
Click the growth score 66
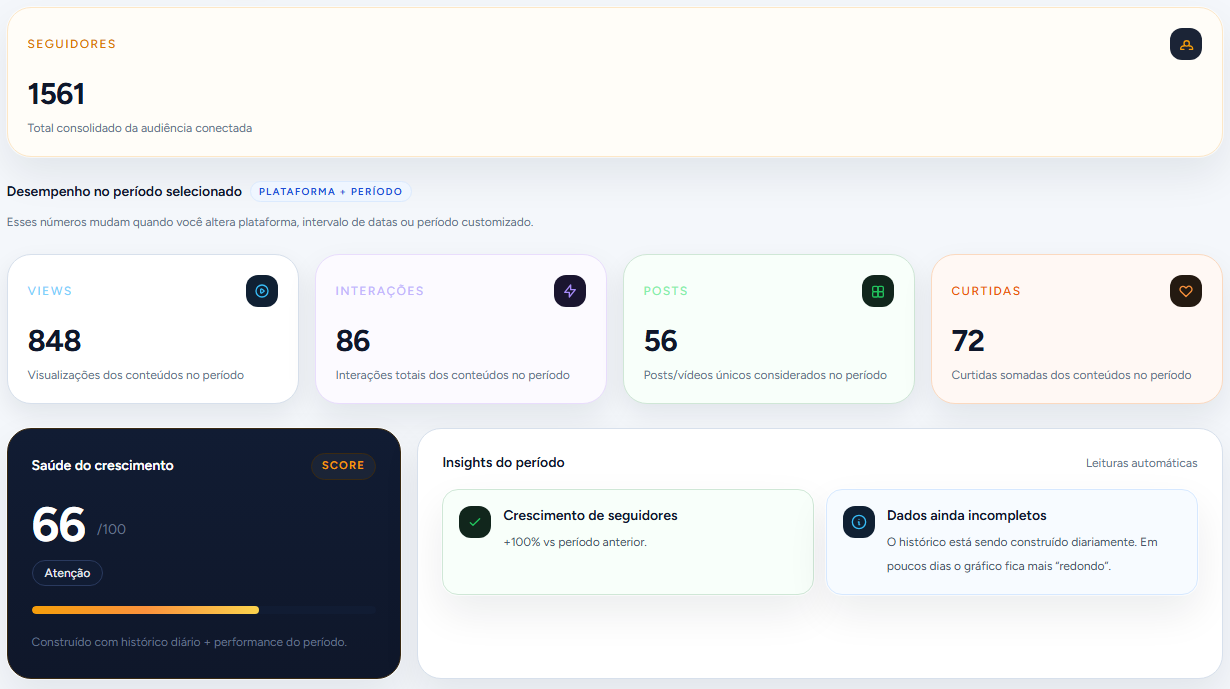point(59,524)
